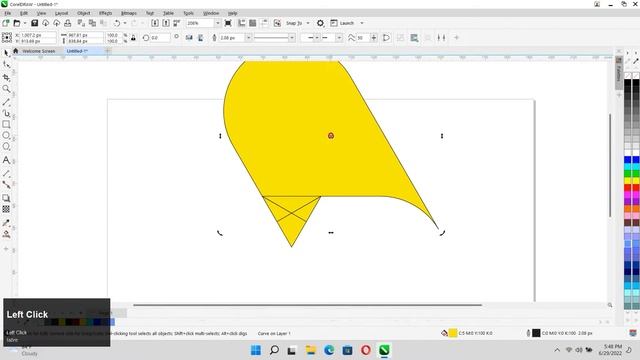Open the Options gear icon
The image size is (640, 360).
pyautogui.click(x=320, y=23)
